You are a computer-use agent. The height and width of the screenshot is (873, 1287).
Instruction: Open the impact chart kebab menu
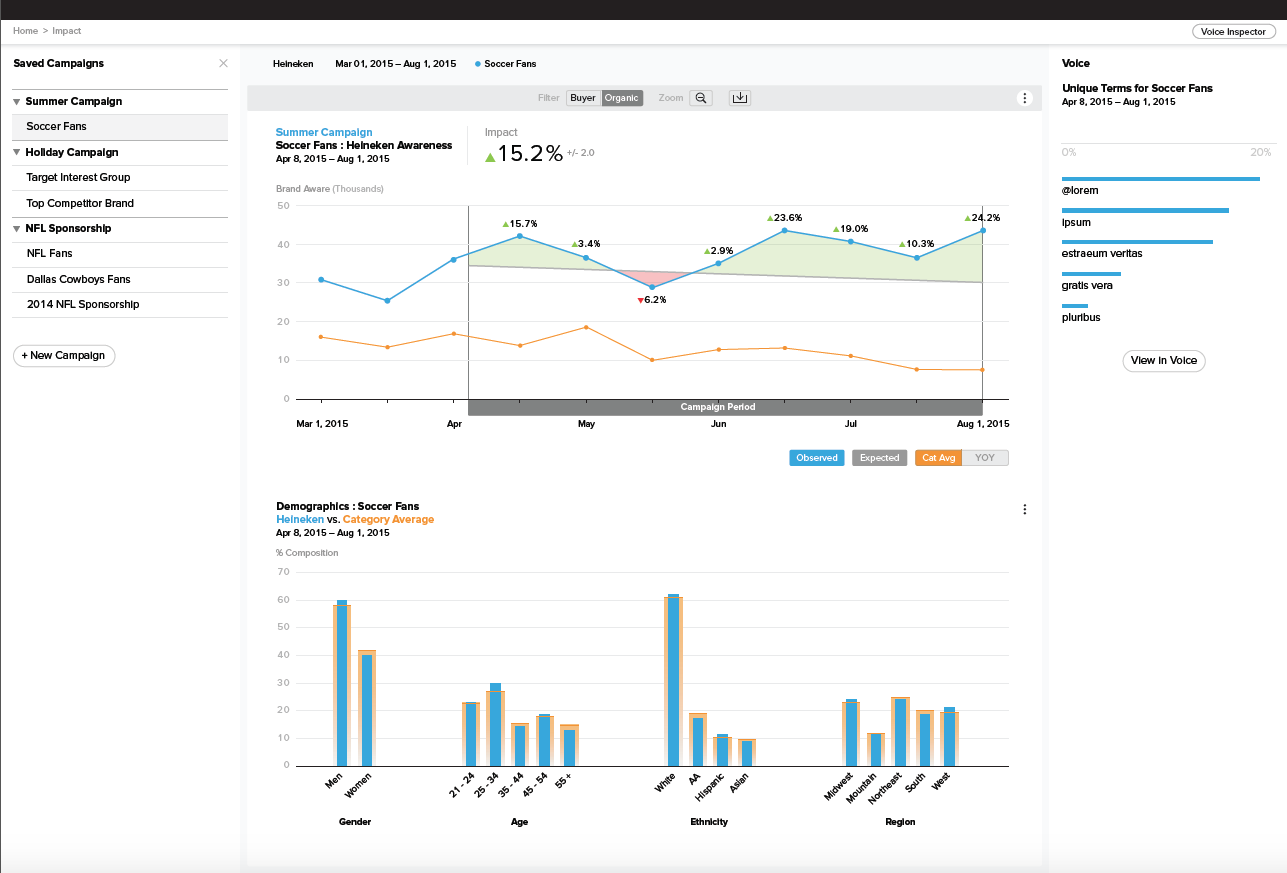tap(1024, 98)
